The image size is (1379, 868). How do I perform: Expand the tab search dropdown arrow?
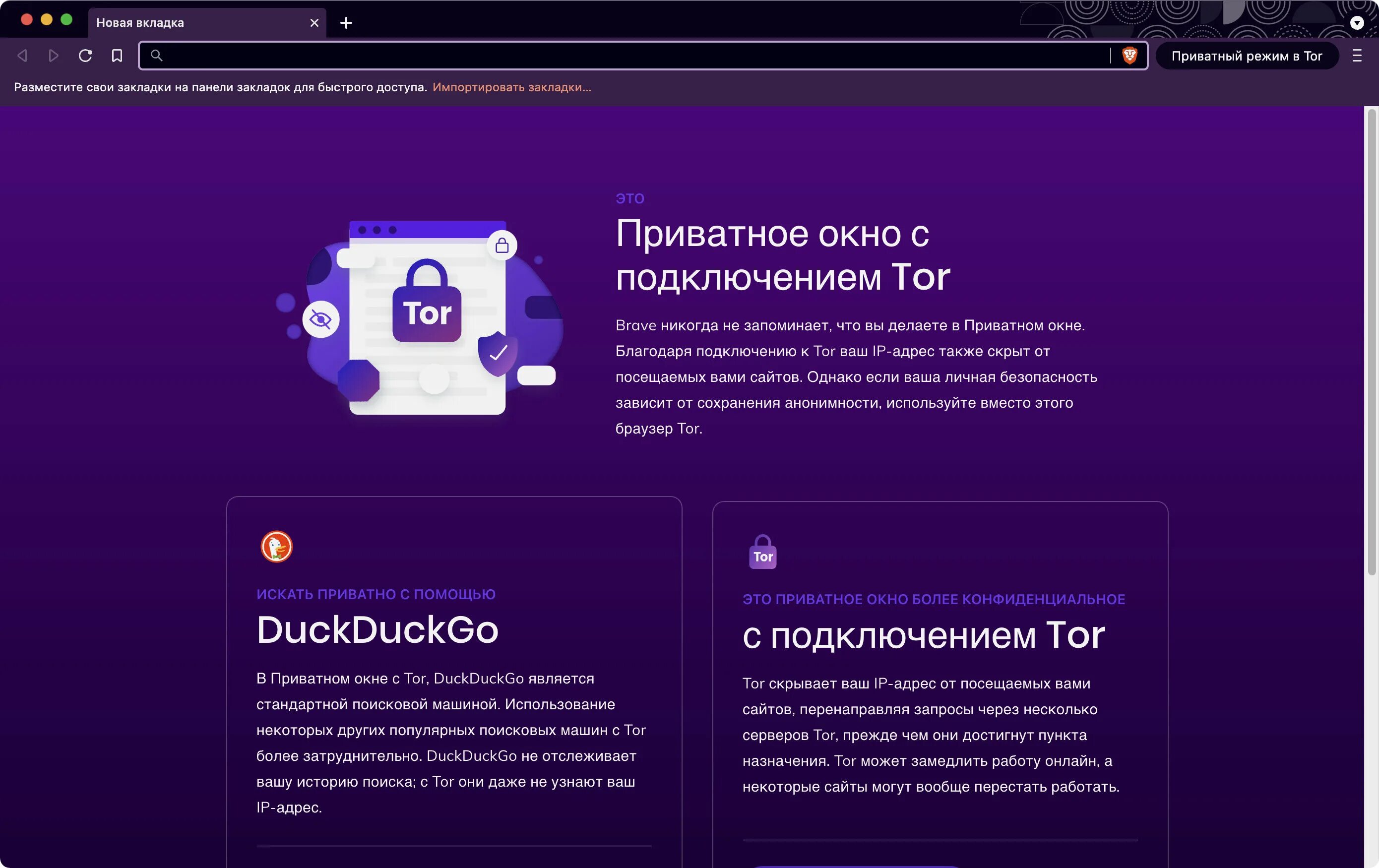tap(1357, 22)
